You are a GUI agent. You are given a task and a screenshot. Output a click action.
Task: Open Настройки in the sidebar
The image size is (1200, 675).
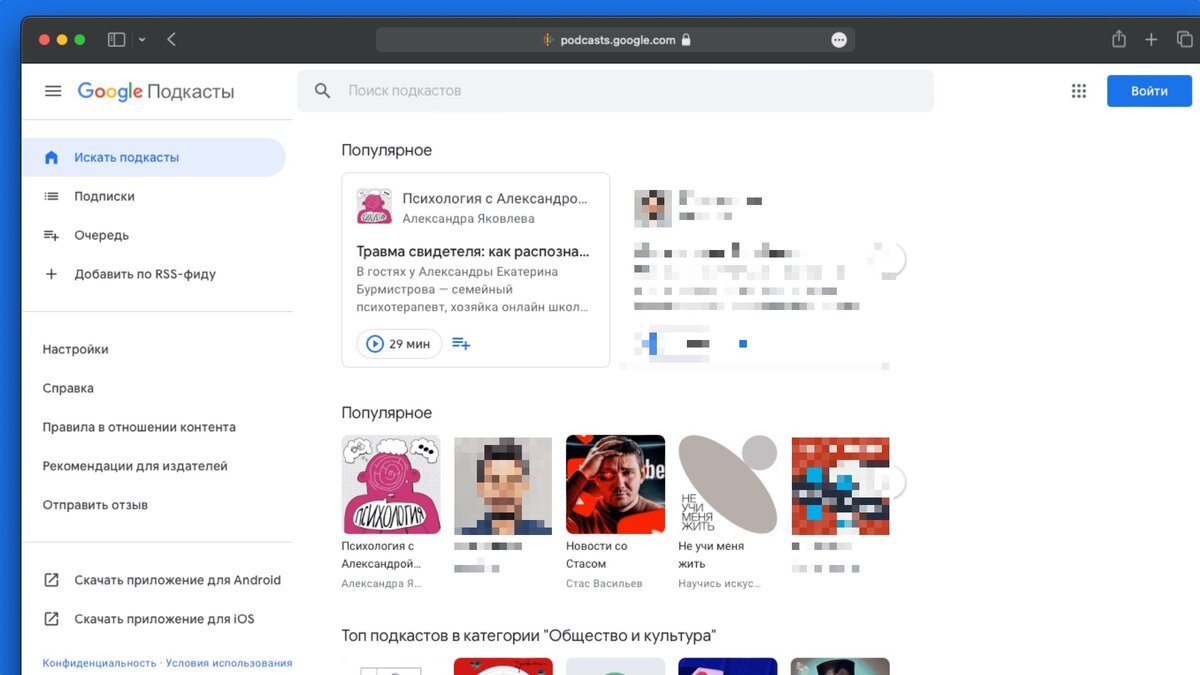pyautogui.click(x=75, y=350)
